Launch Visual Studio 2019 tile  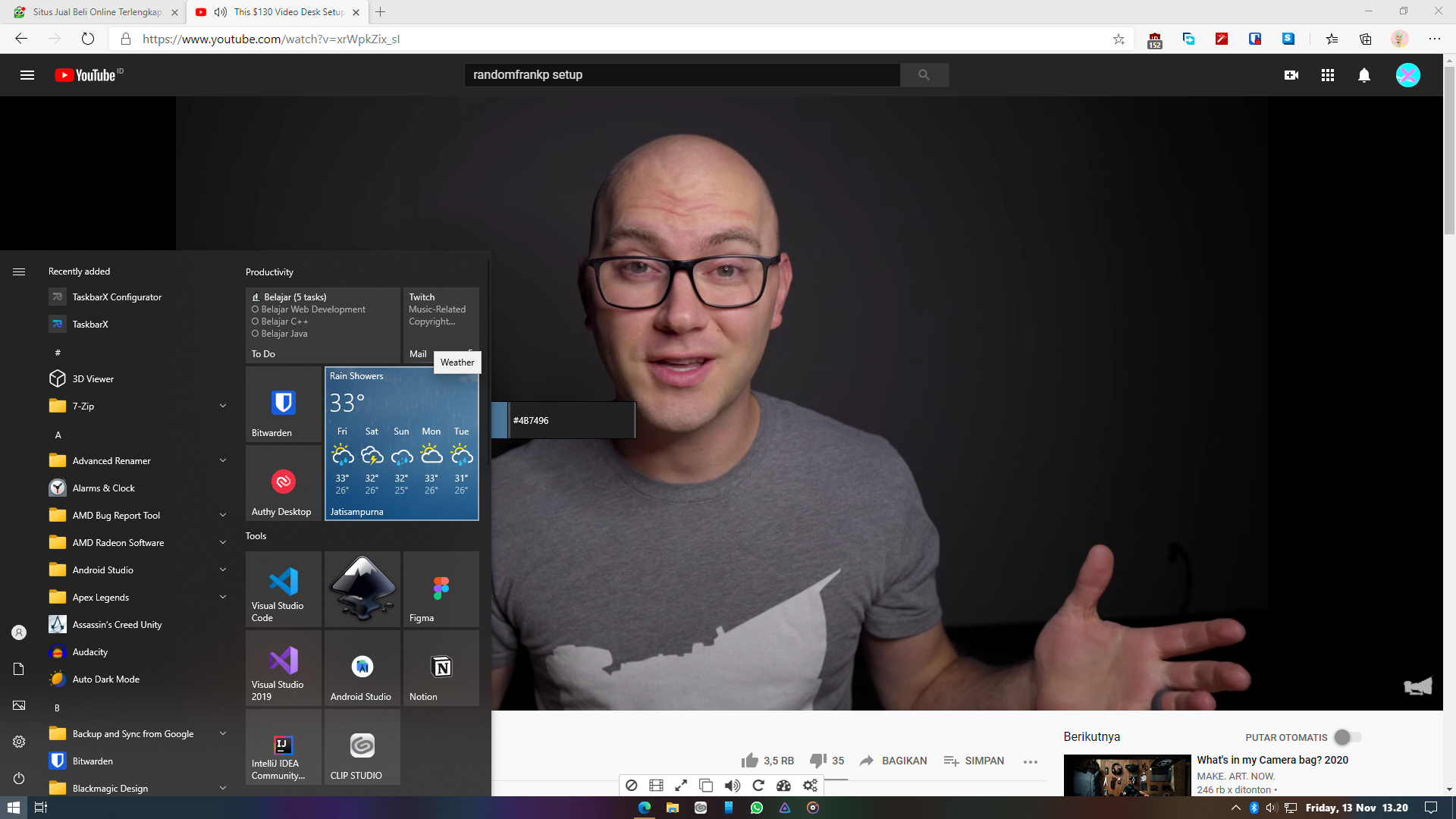point(284,668)
